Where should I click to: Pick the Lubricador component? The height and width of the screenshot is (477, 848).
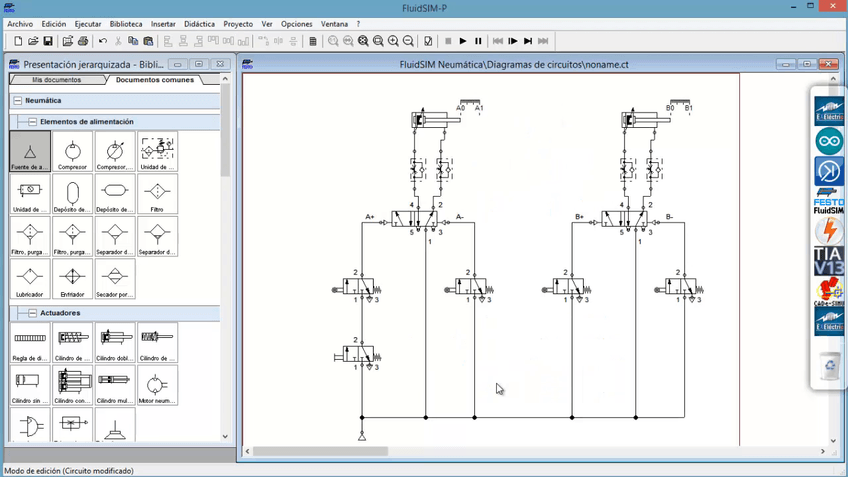(30, 279)
